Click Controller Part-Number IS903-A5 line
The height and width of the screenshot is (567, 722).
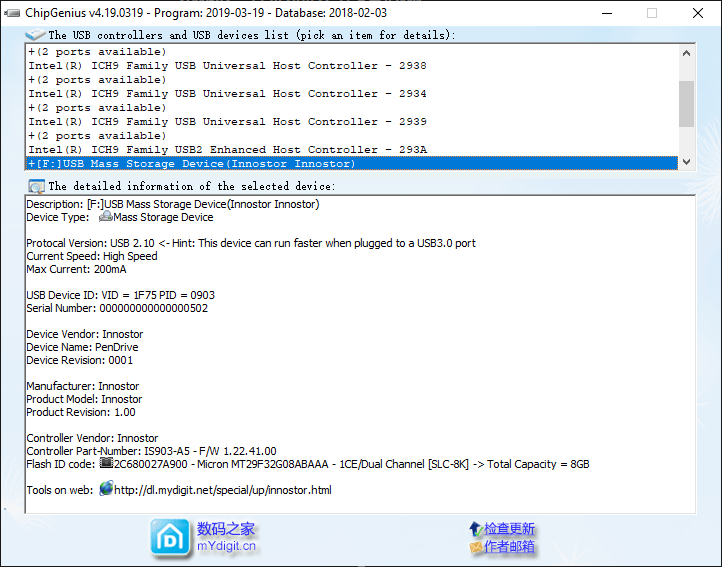point(151,451)
